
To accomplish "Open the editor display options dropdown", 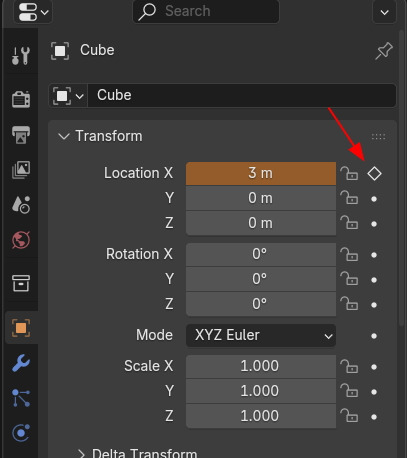I will point(33,12).
